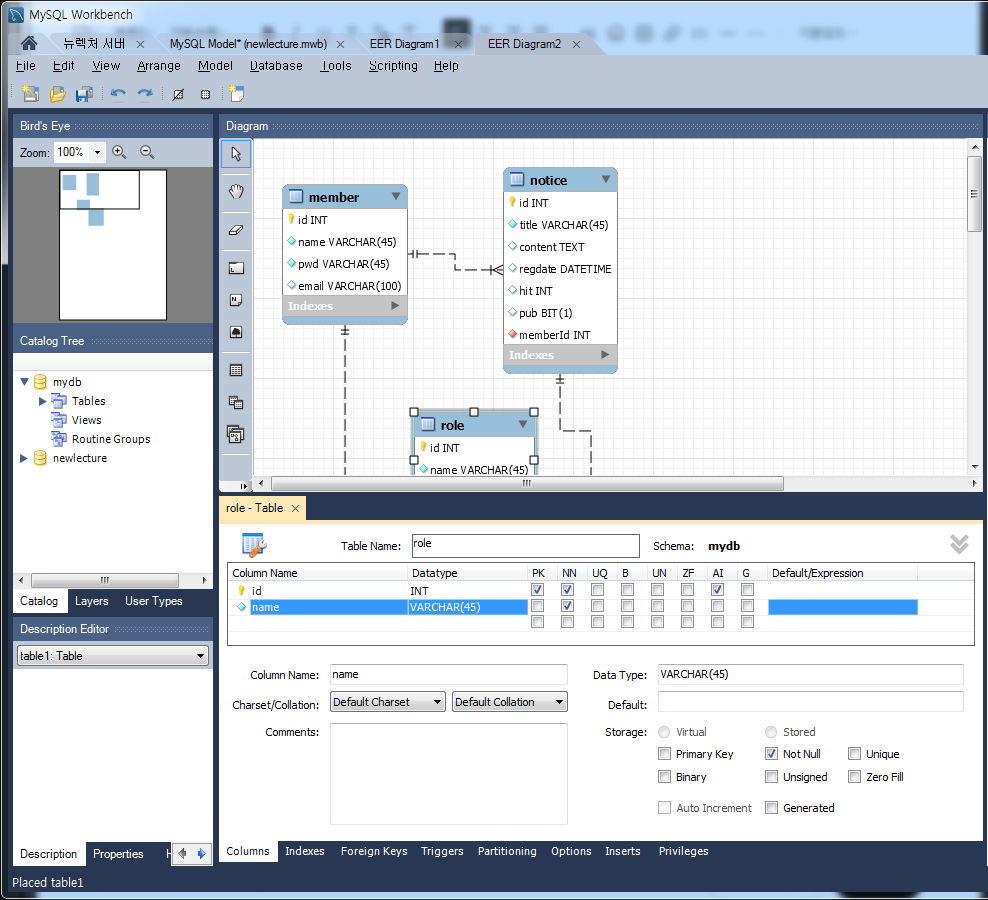Select the eraser tool
Image resolution: width=988 pixels, height=900 pixels.
click(236, 230)
